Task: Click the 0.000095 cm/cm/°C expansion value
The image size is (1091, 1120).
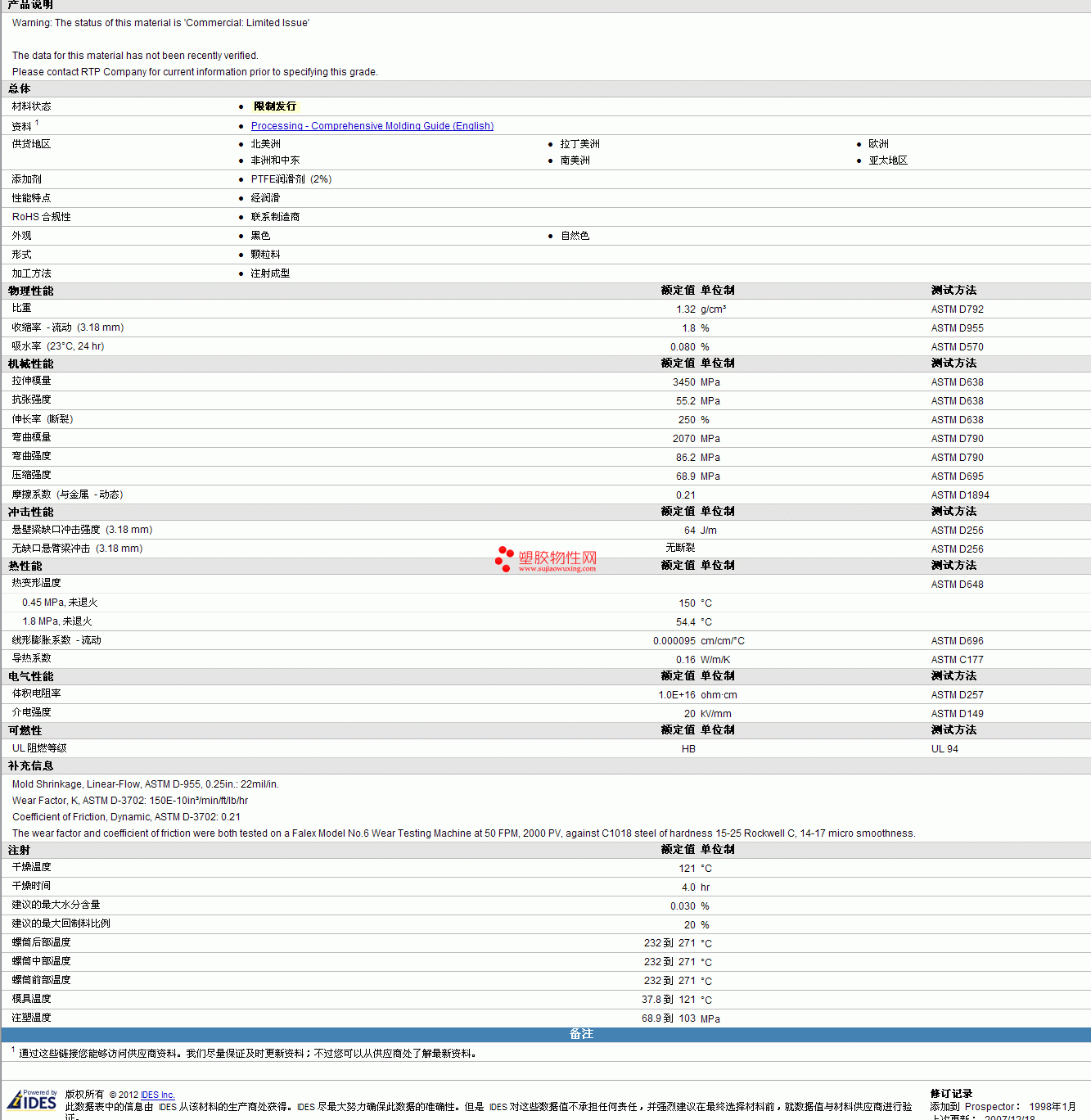Action: pyautogui.click(x=699, y=641)
